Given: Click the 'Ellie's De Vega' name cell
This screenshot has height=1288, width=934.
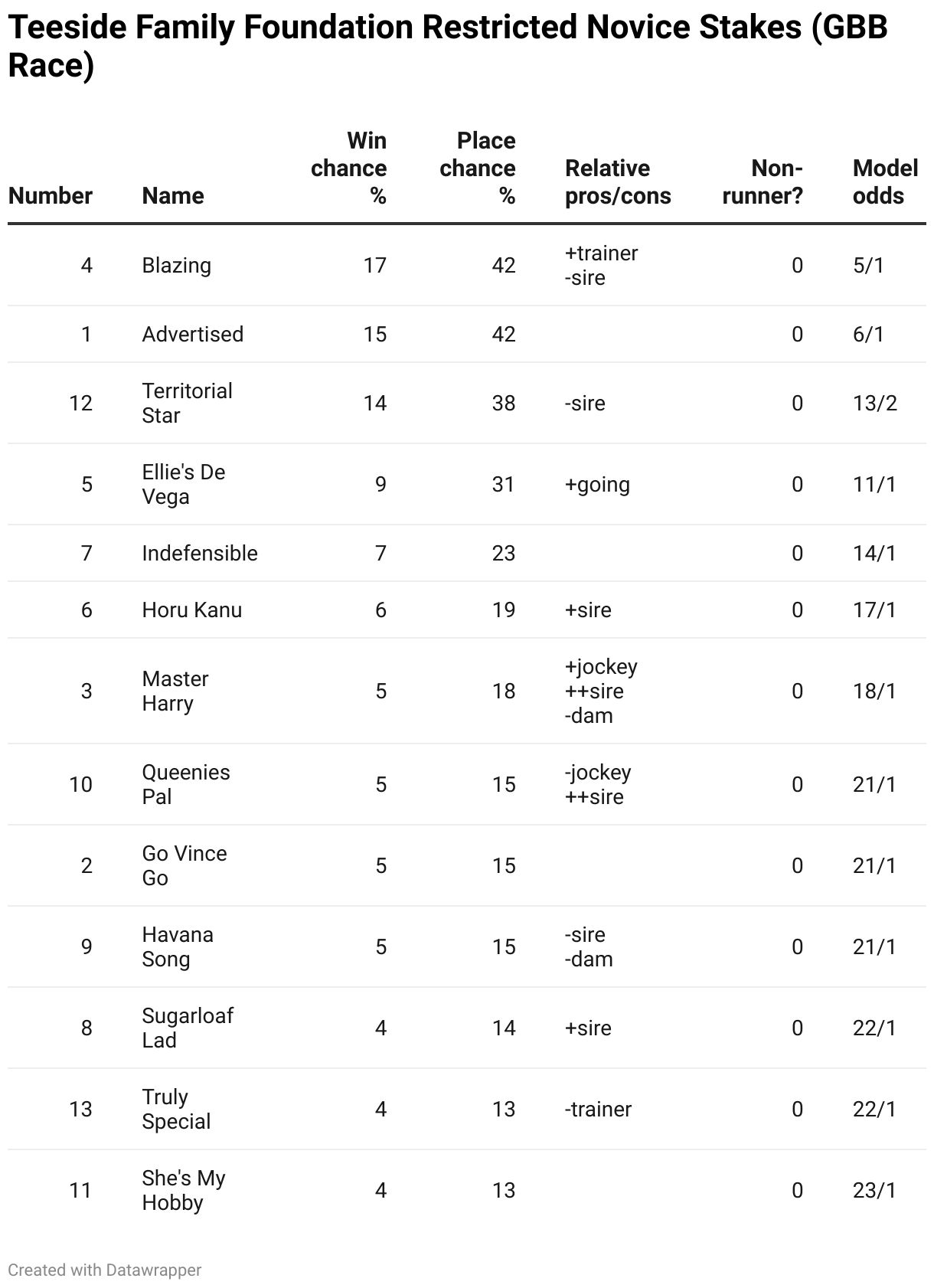Looking at the screenshot, I should [184, 484].
